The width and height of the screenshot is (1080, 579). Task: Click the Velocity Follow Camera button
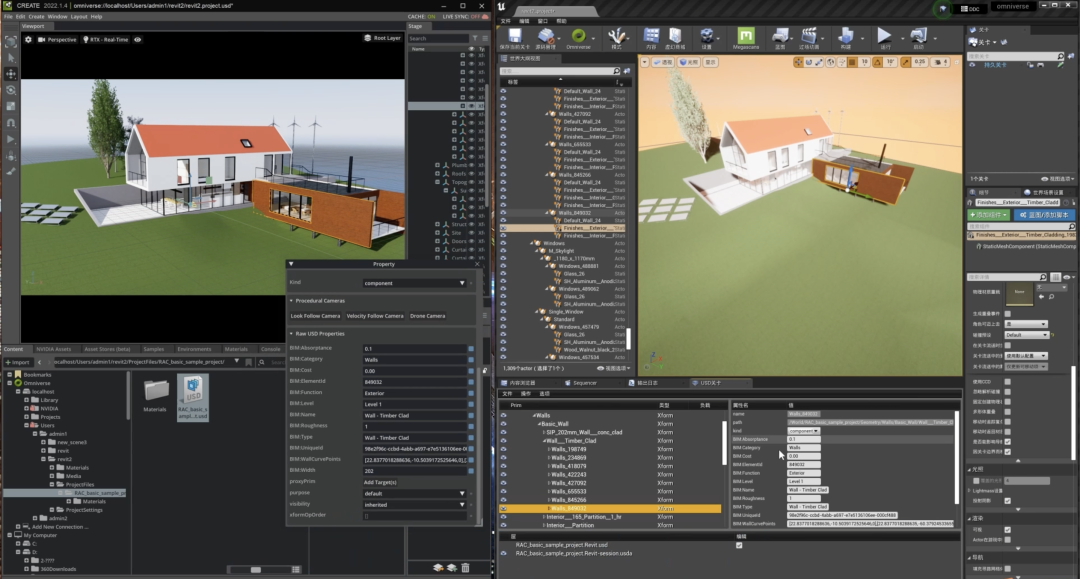(x=375, y=316)
